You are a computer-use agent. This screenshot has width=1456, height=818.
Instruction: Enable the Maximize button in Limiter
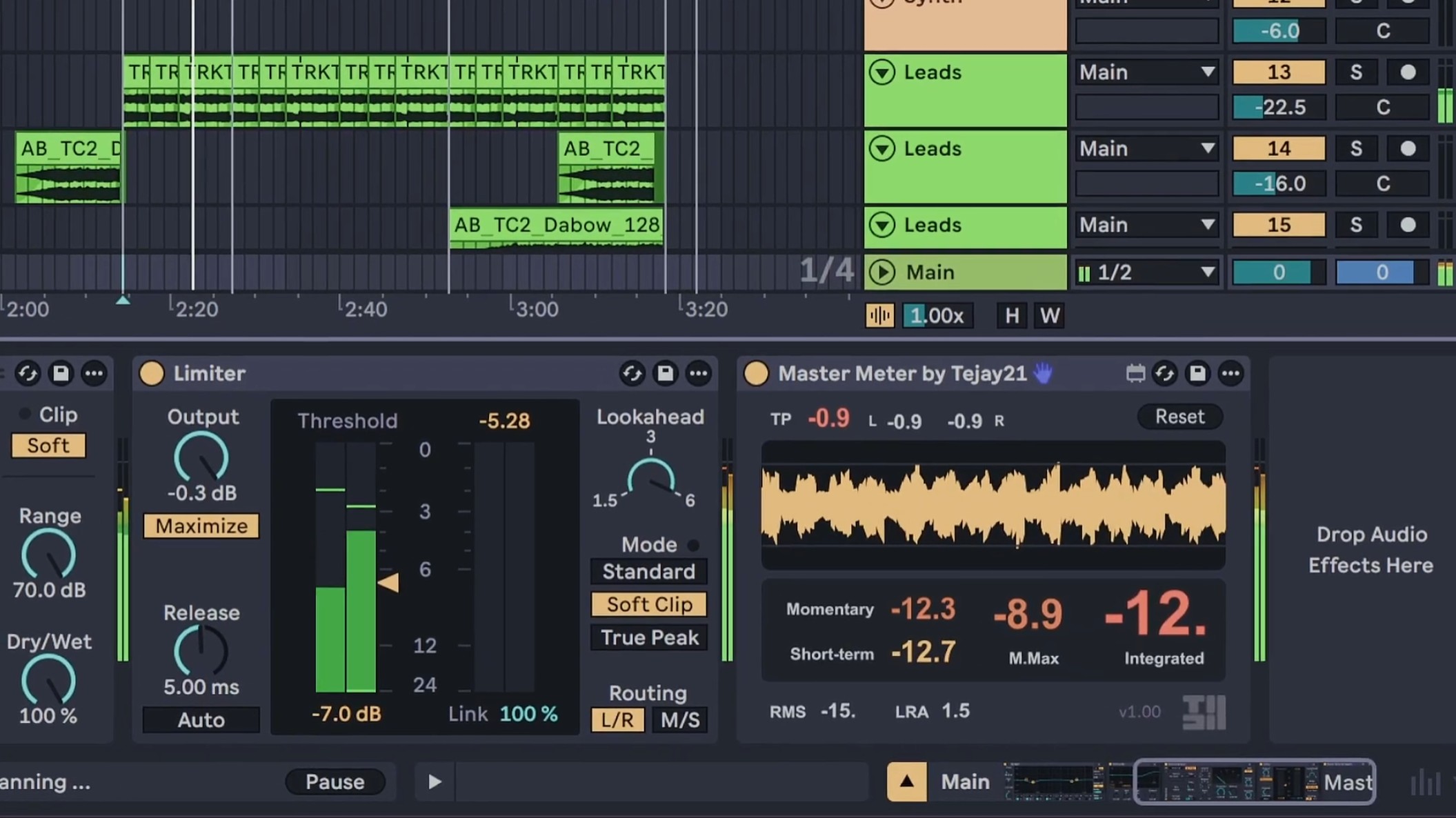(x=201, y=526)
